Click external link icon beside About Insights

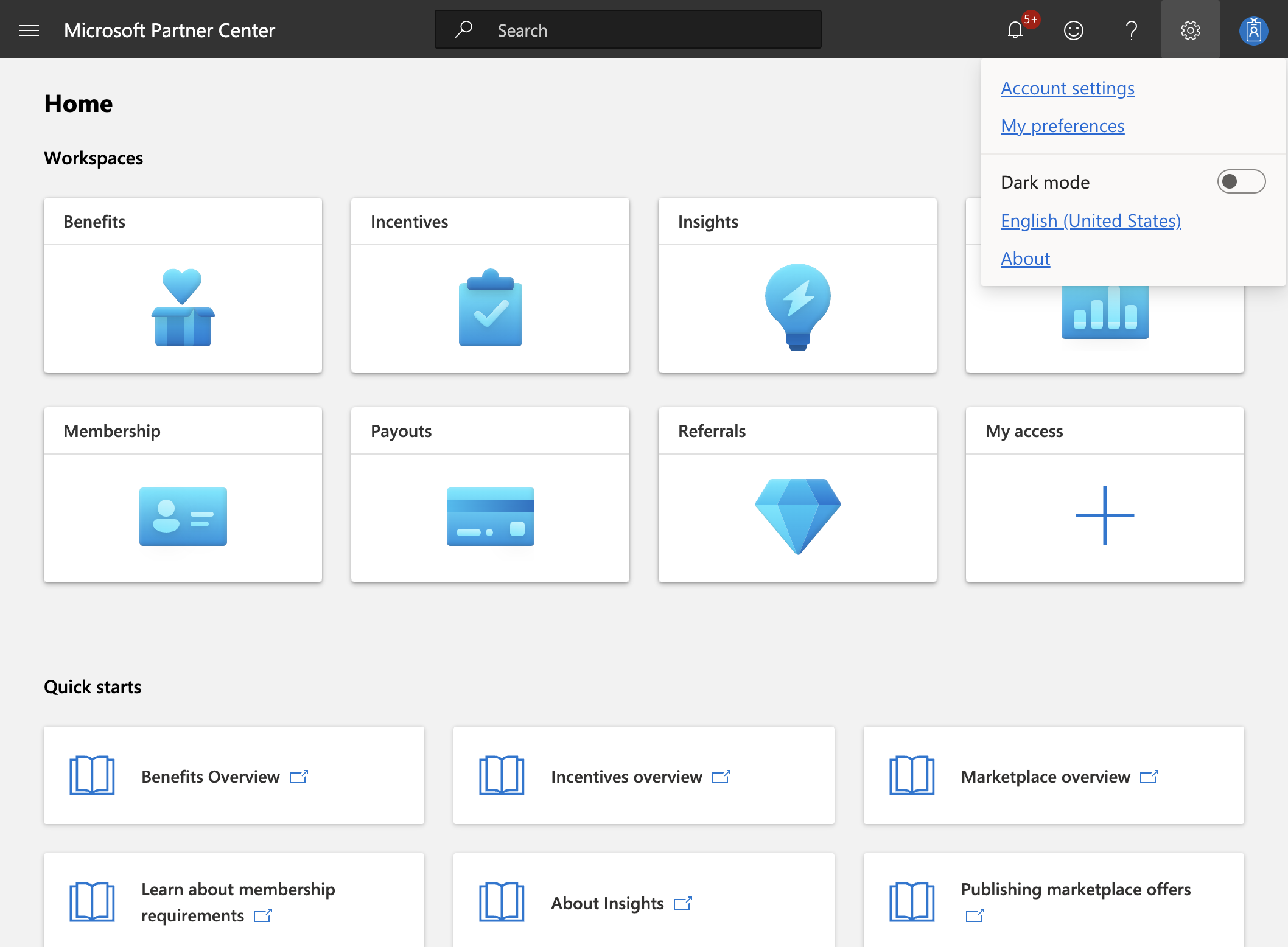point(683,903)
